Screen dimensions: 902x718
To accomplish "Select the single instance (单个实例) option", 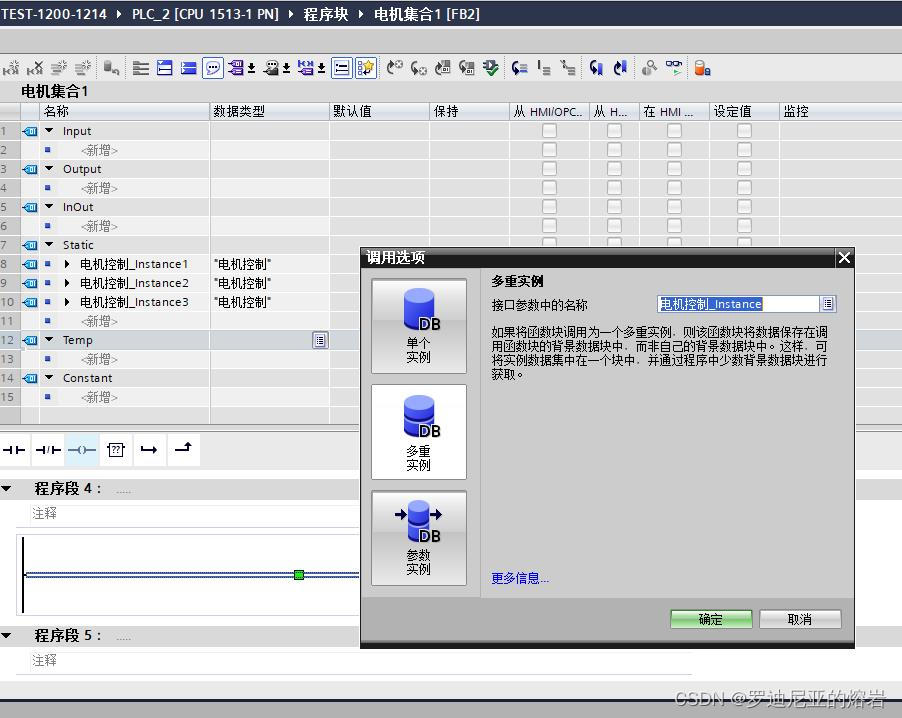I will click(x=419, y=326).
